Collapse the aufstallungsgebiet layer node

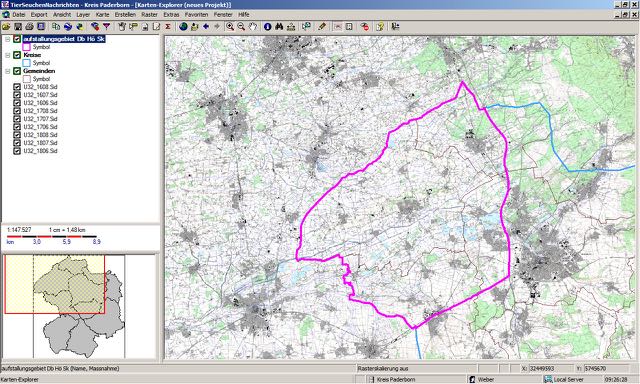7,39
